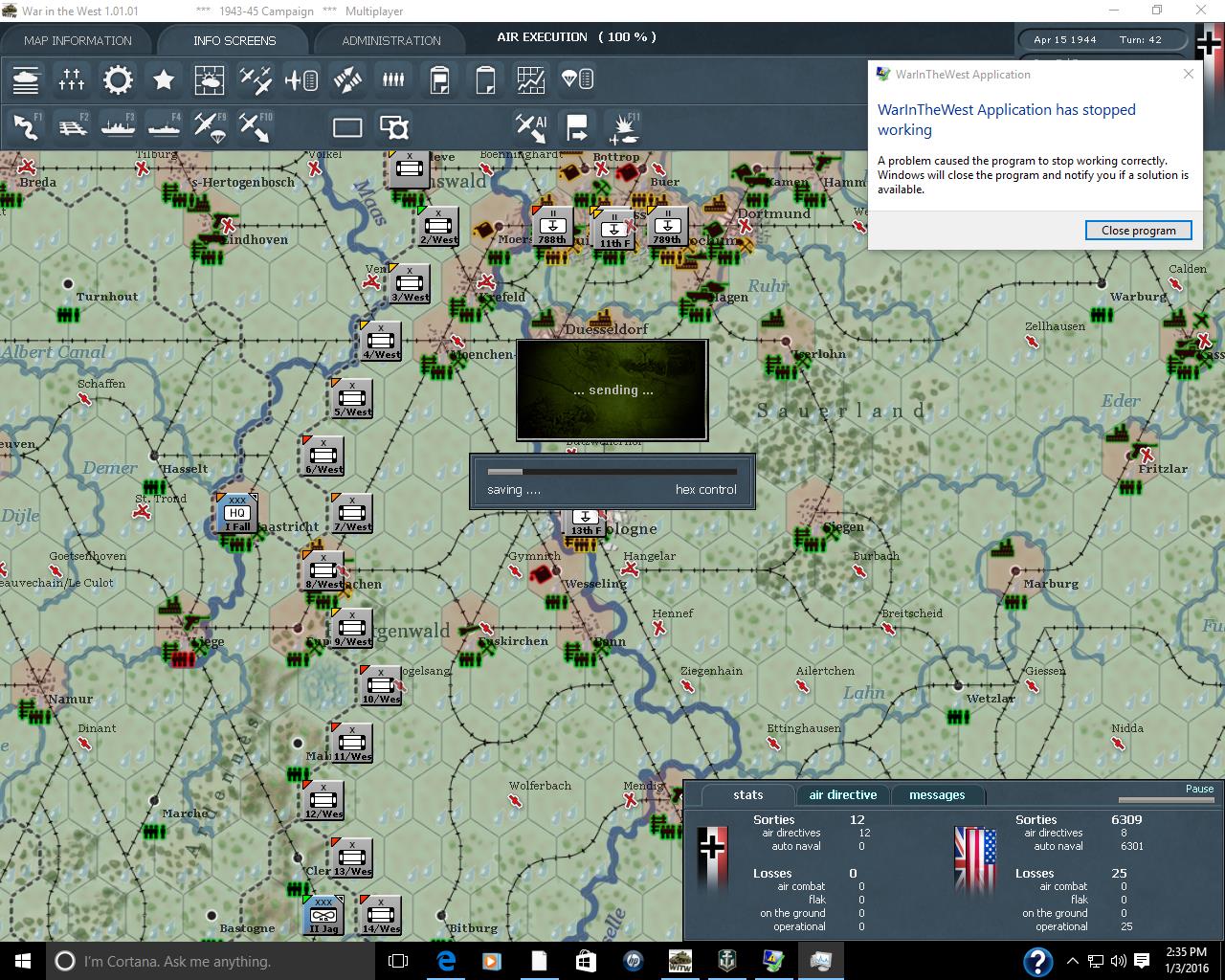This screenshot has width=1225, height=980.
Task: Click the Apr 15 1944 turn date display
Action: pyautogui.click(x=1065, y=40)
